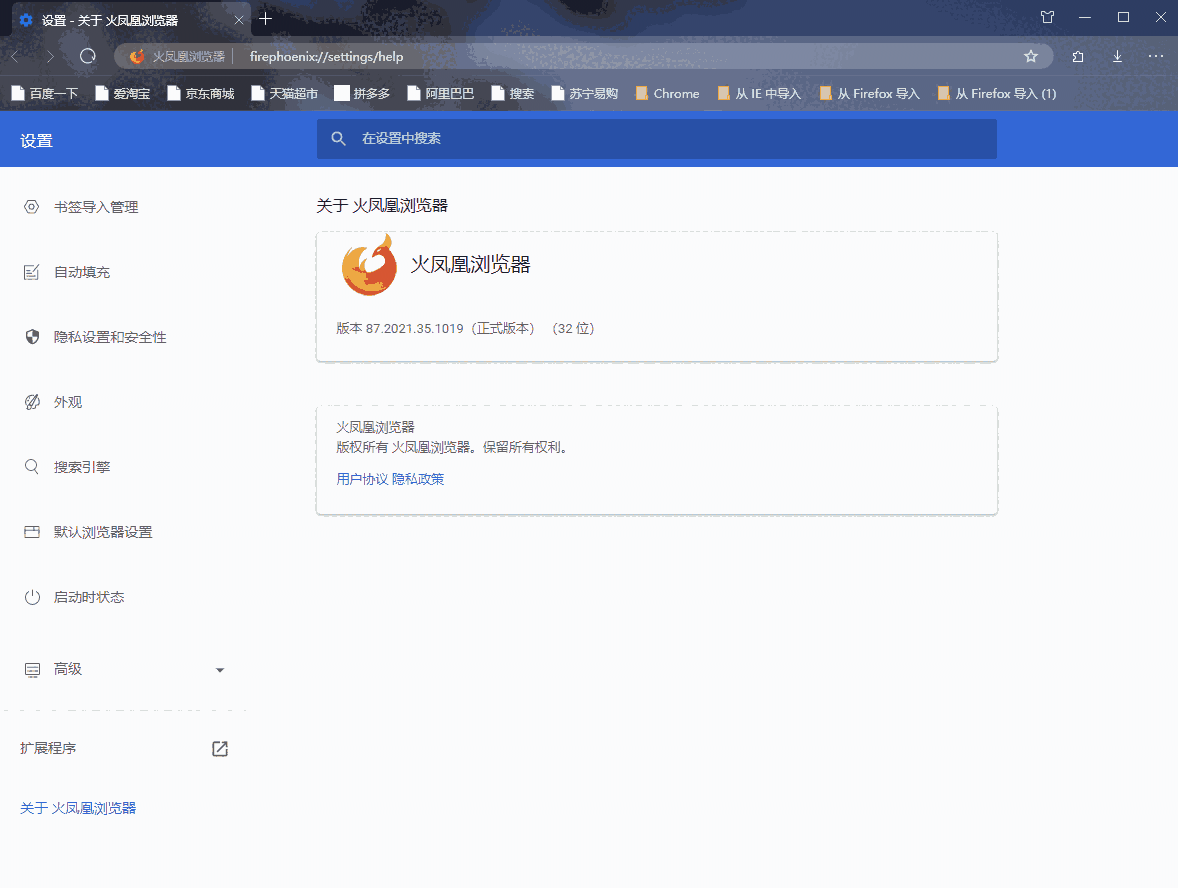
Task: Change browser skin via the shirt icon
Action: pos(1047,17)
